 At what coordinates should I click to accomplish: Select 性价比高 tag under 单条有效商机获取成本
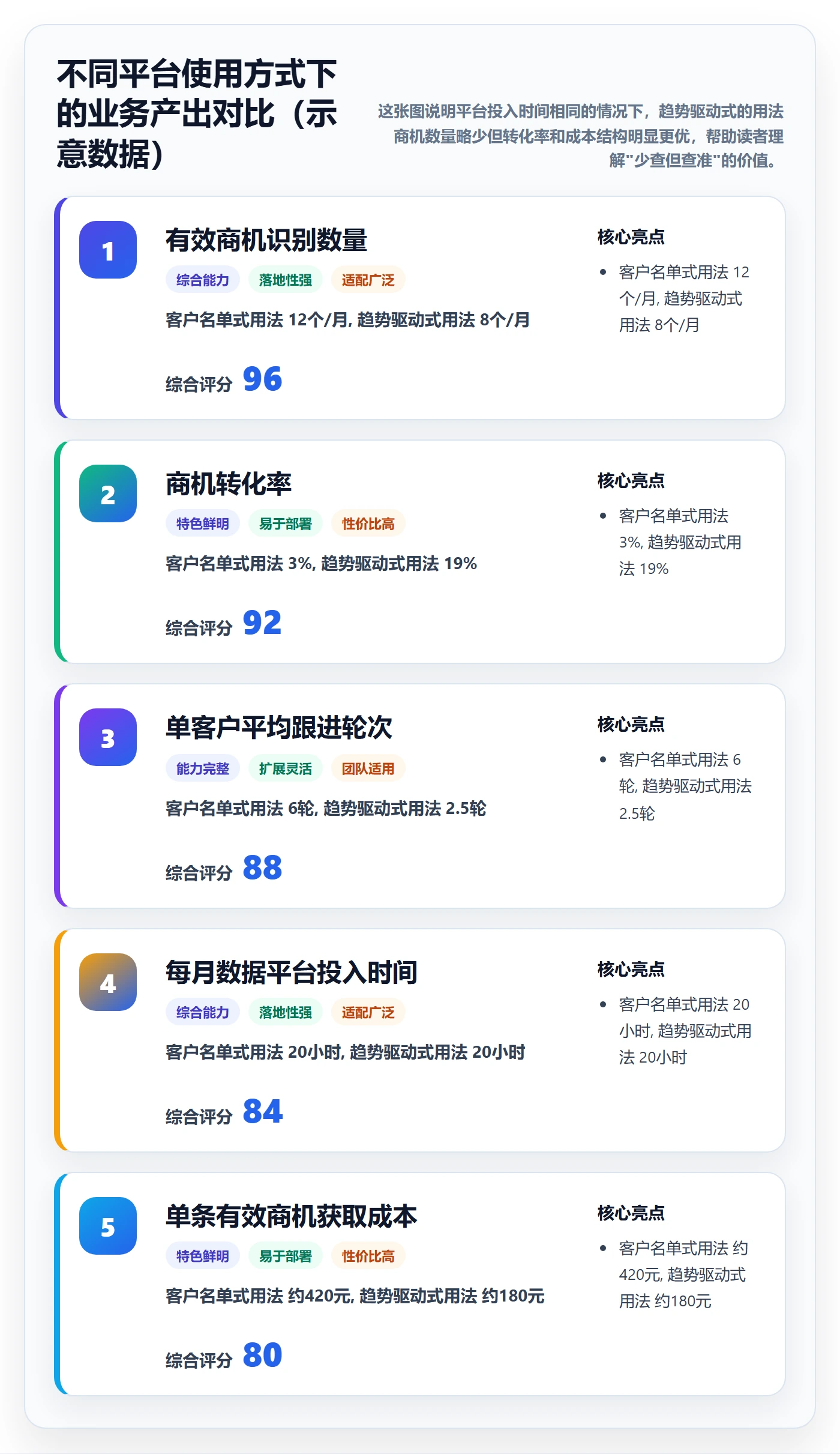[x=368, y=1256]
